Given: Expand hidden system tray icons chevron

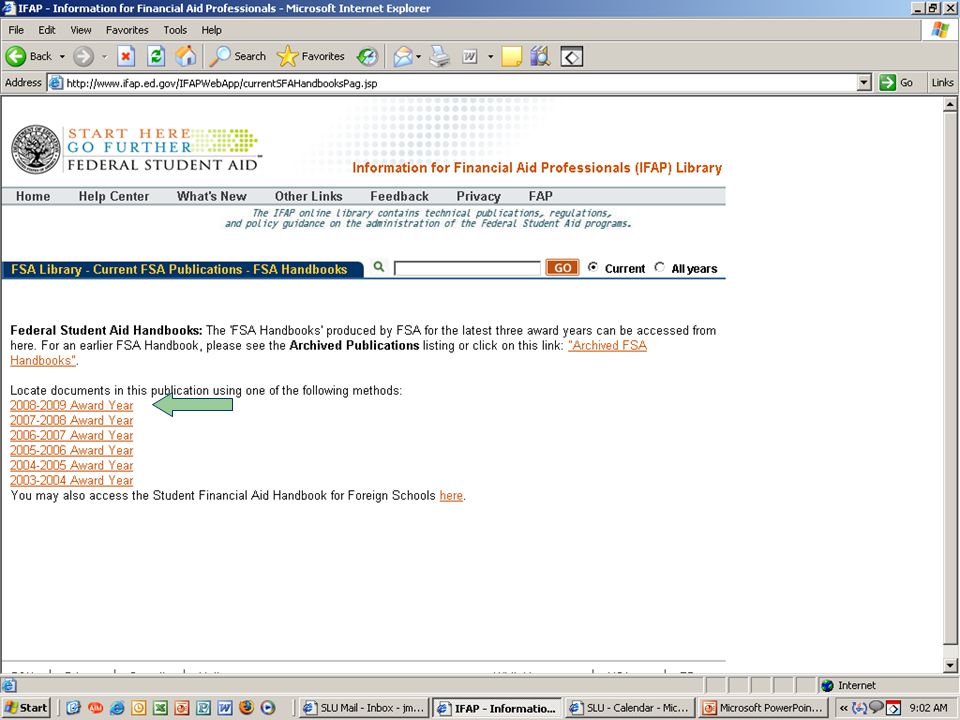Looking at the screenshot, I should point(843,708).
